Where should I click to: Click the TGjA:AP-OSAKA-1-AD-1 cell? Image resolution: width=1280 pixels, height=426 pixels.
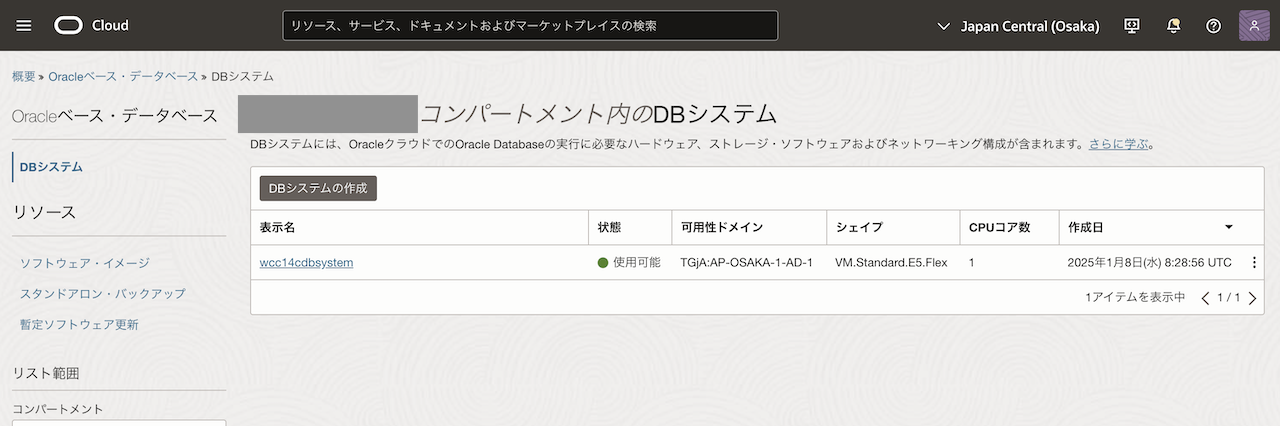[x=746, y=263]
